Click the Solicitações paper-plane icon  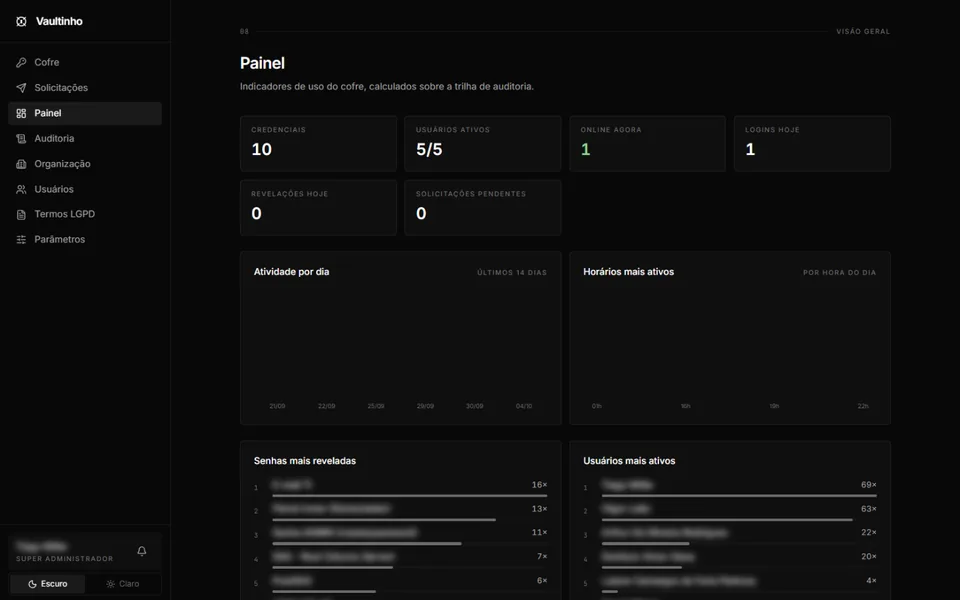21,88
